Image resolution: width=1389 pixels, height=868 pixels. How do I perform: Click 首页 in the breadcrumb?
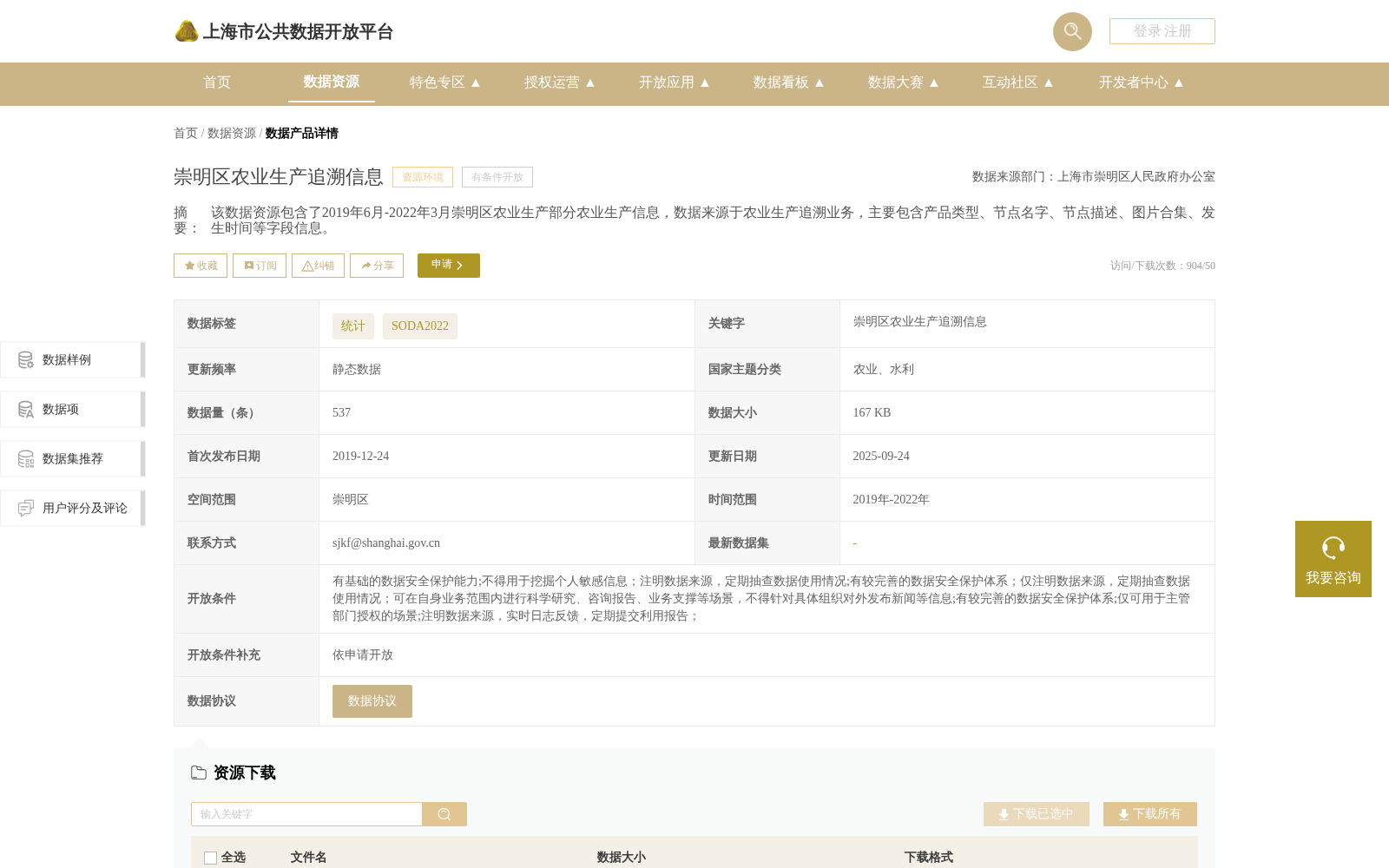pos(186,133)
